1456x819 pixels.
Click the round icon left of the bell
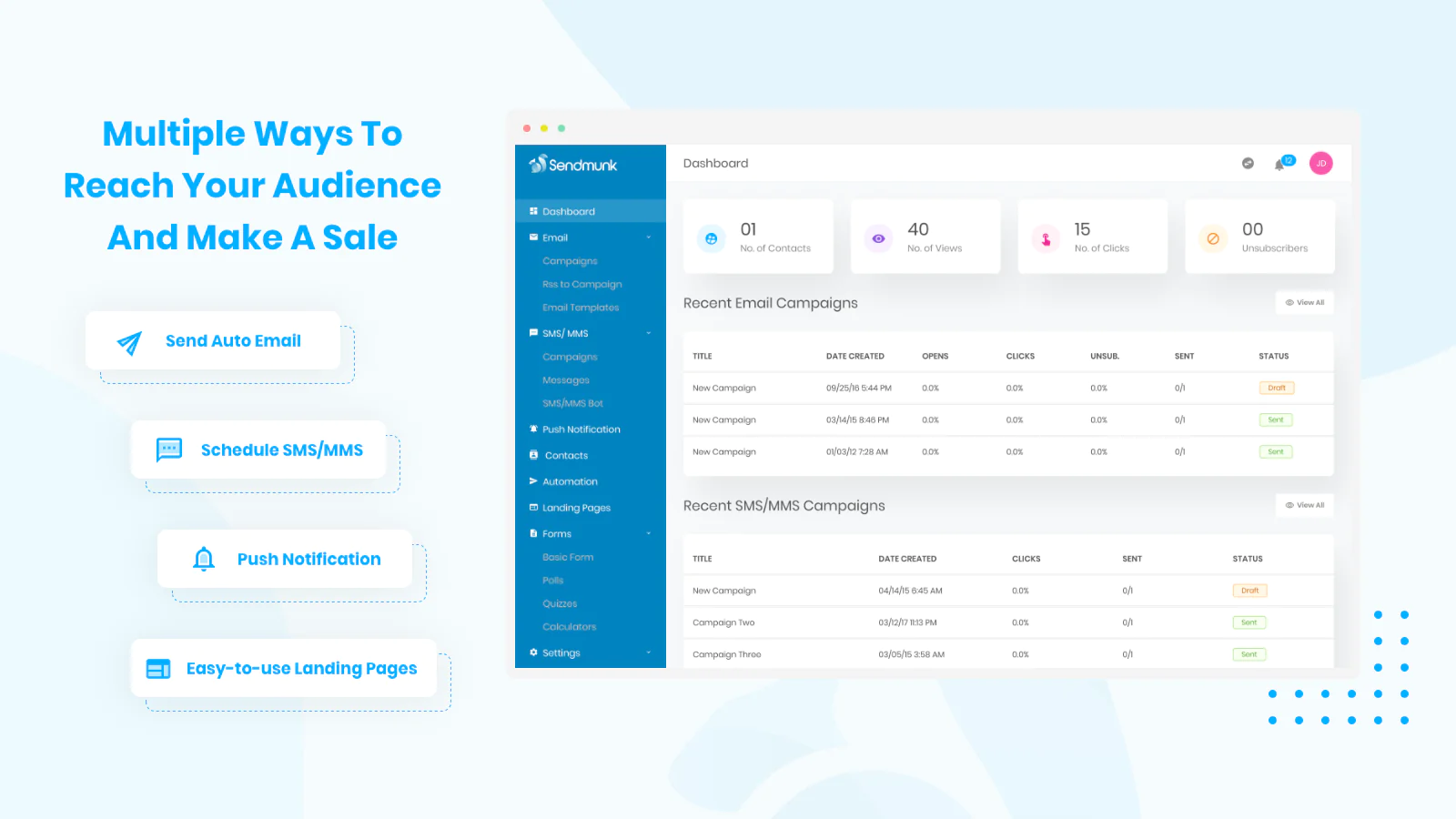pyautogui.click(x=1248, y=164)
